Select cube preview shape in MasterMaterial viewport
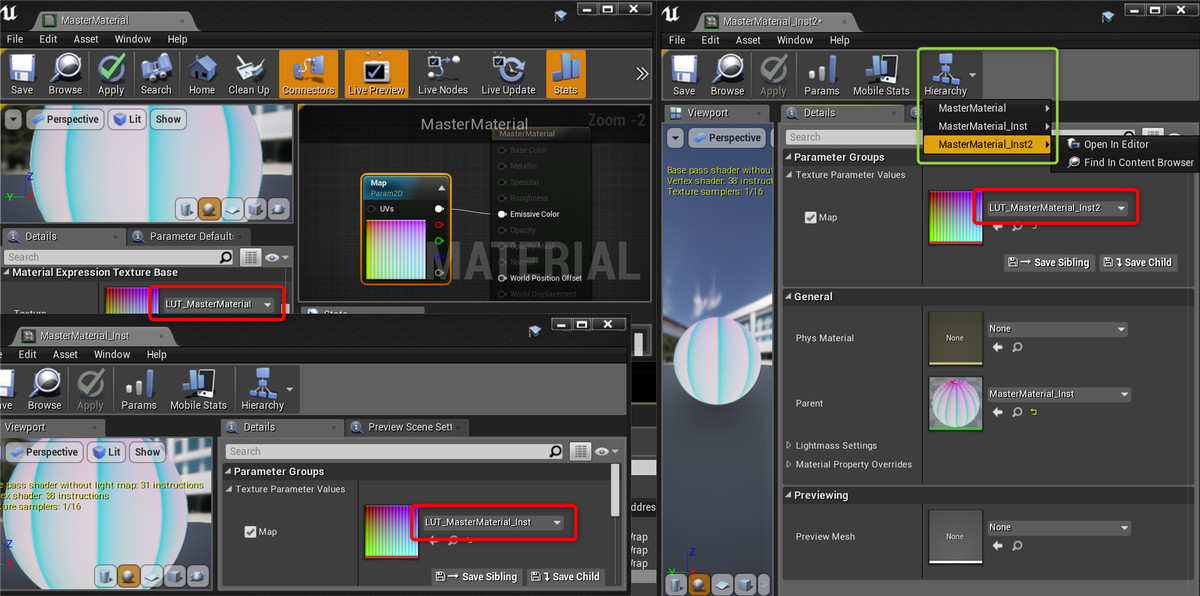1200x596 pixels. (x=256, y=209)
